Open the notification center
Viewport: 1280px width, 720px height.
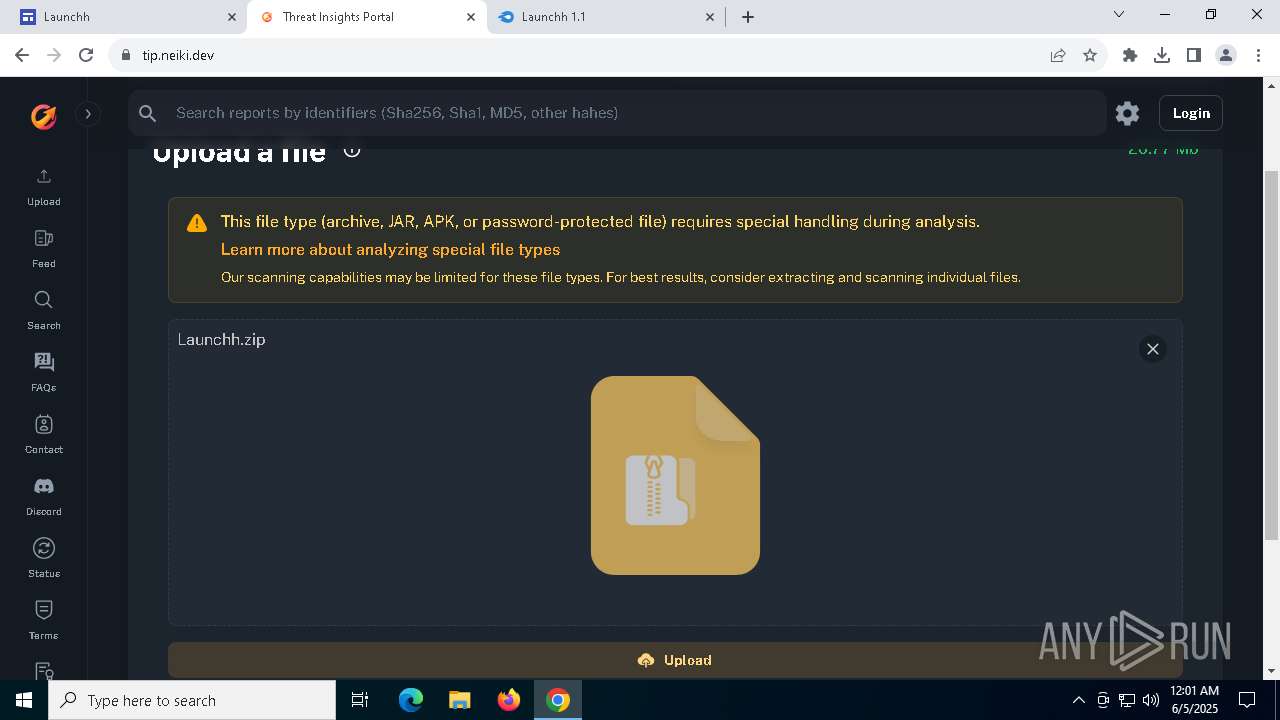tap(1247, 700)
